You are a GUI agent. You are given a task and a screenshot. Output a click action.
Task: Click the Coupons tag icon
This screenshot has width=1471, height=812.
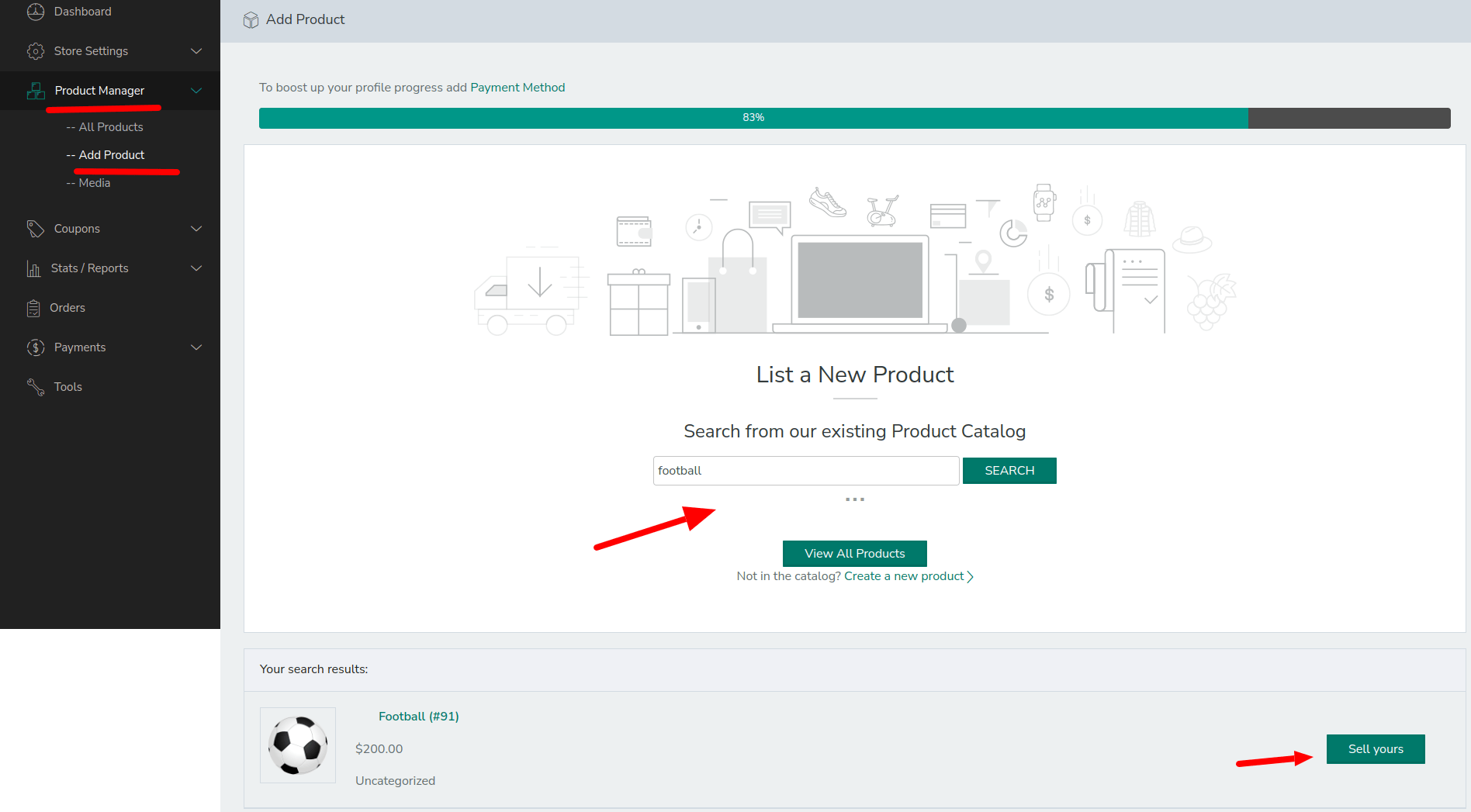coord(36,229)
